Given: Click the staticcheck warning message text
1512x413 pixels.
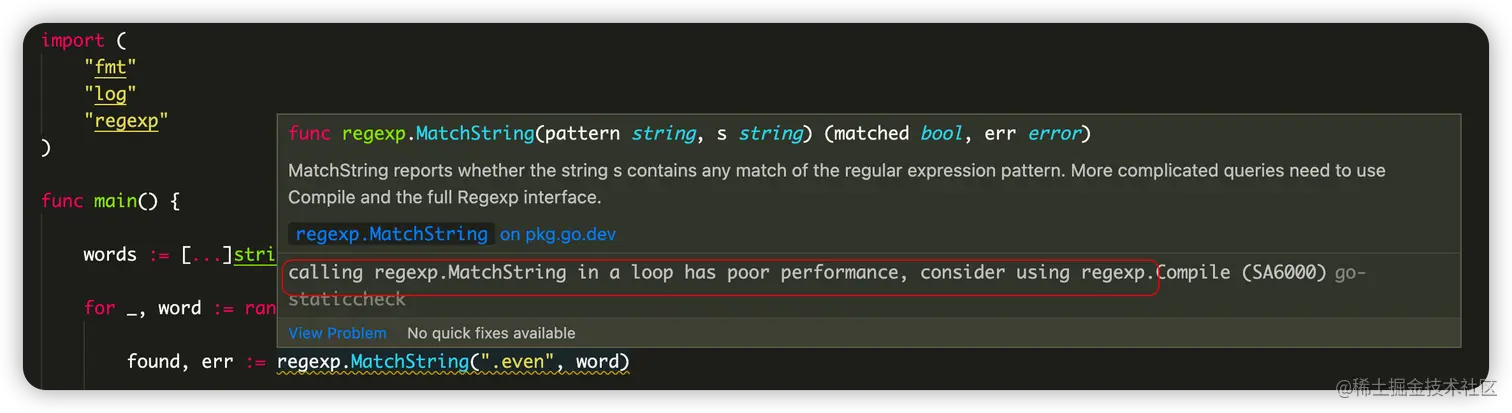Looking at the screenshot, I should point(720,272).
